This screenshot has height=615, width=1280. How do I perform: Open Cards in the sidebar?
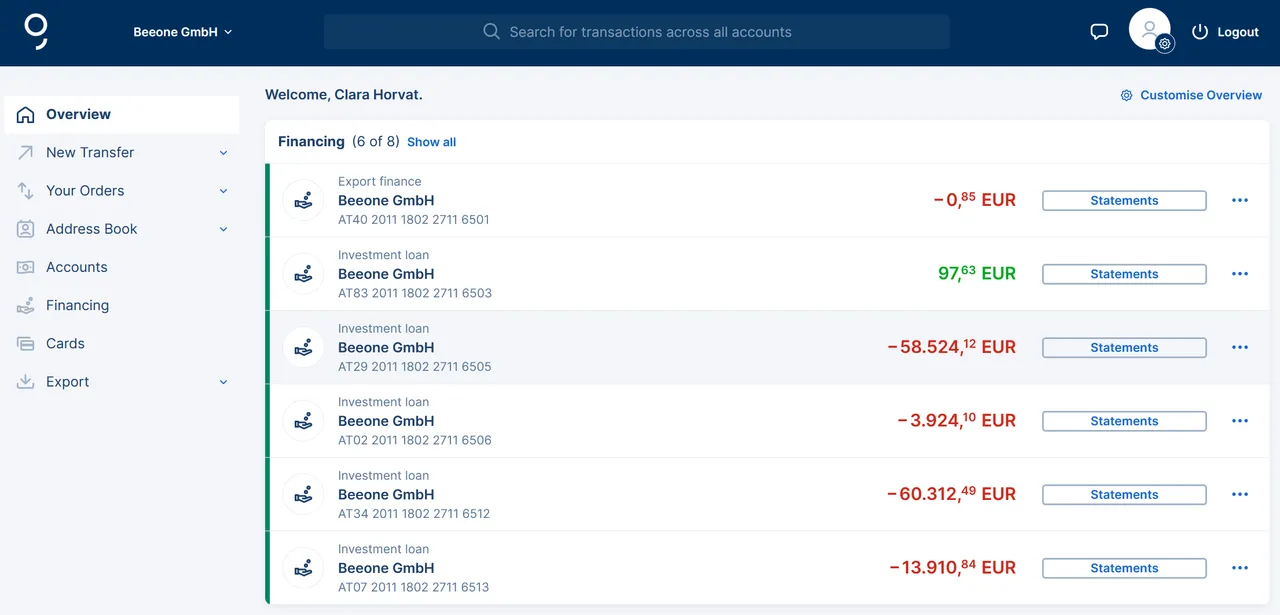click(x=122, y=344)
